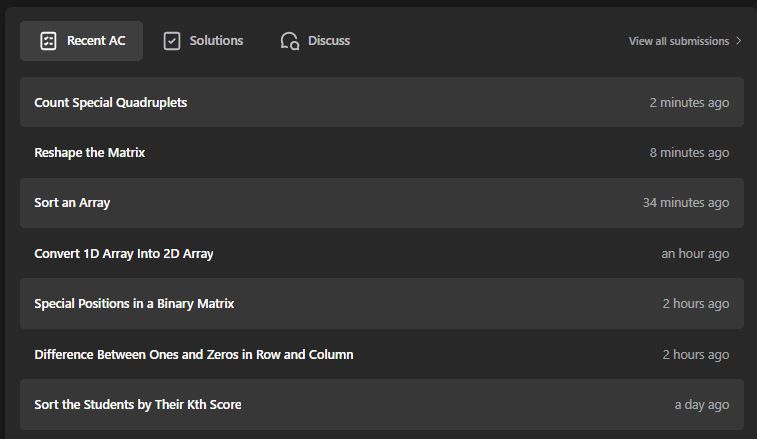
Task: Switch to the Recent AC tab
Action: point(81,41)
